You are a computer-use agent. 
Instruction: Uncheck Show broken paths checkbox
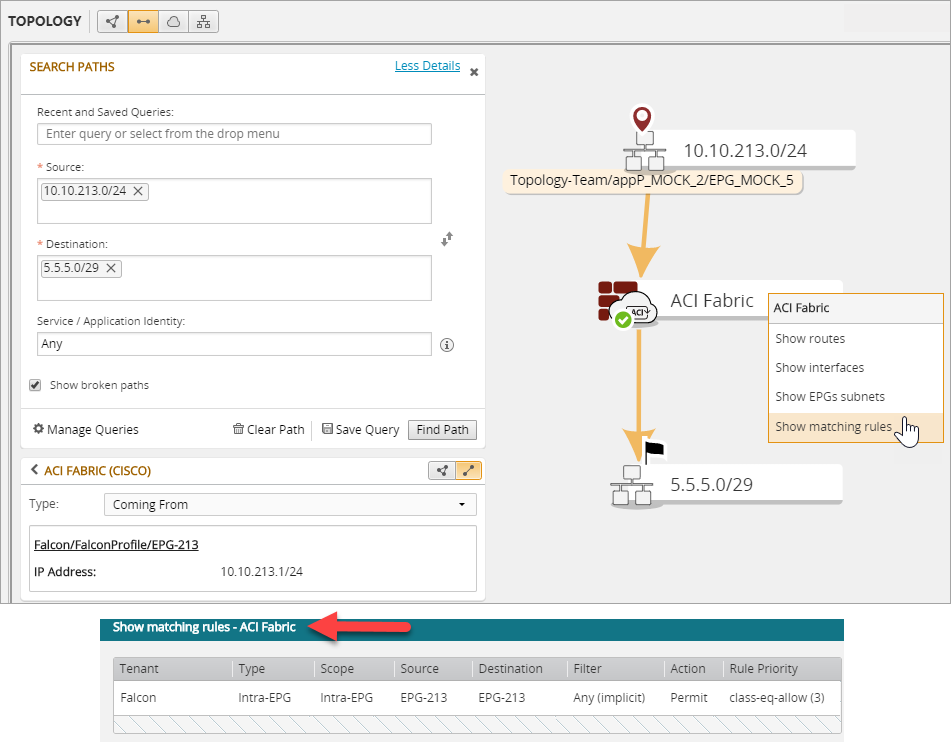coord(36,385)
